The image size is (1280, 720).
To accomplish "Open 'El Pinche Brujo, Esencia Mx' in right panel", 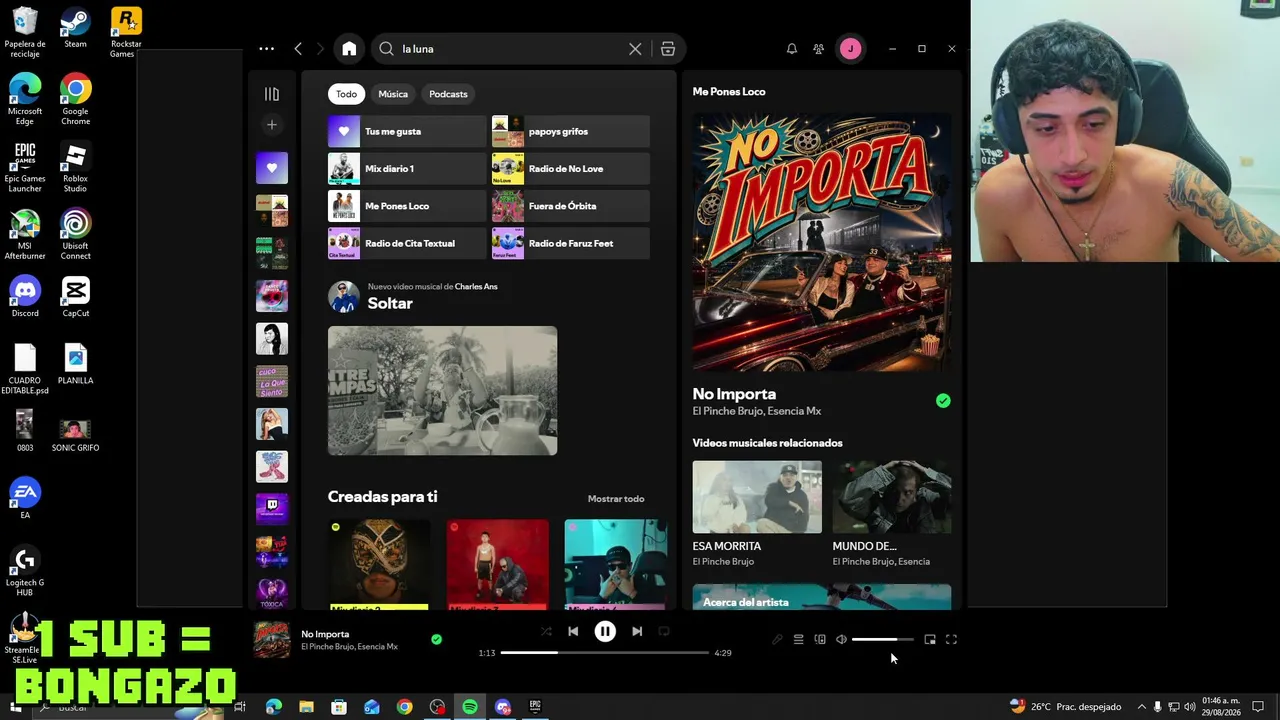I will [x=757, y=411].
